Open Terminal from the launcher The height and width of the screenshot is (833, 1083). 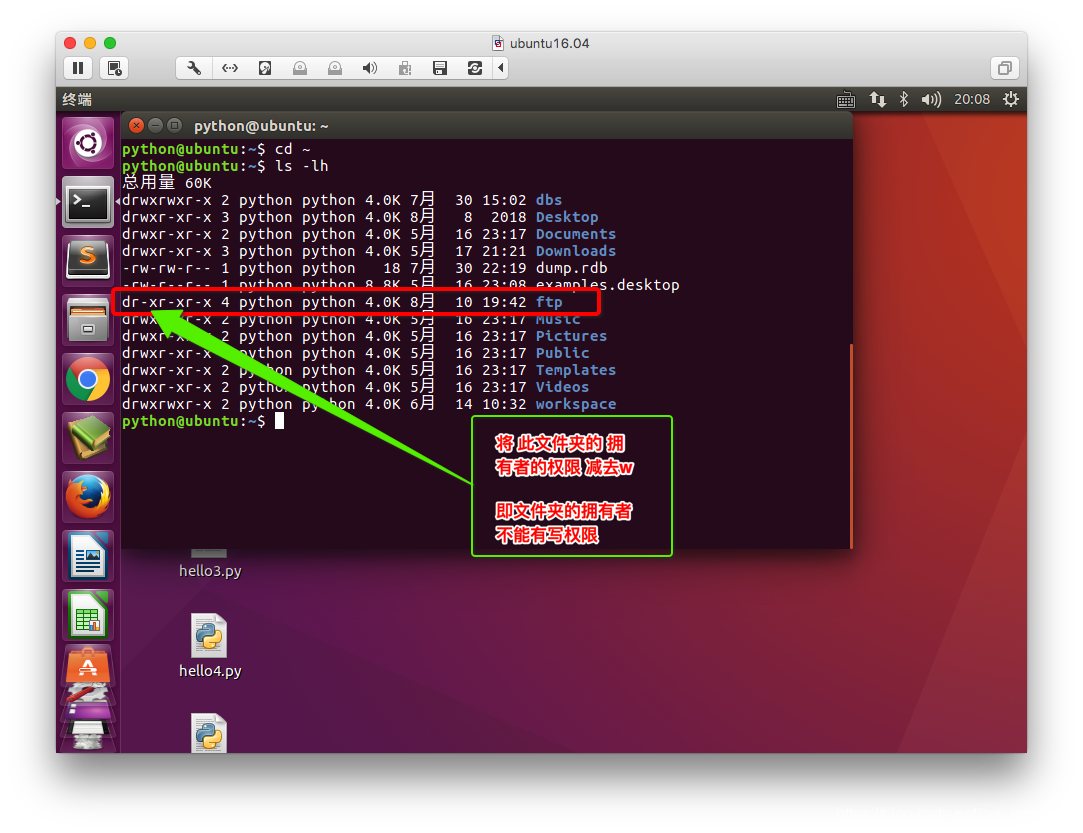click(88, 202)
